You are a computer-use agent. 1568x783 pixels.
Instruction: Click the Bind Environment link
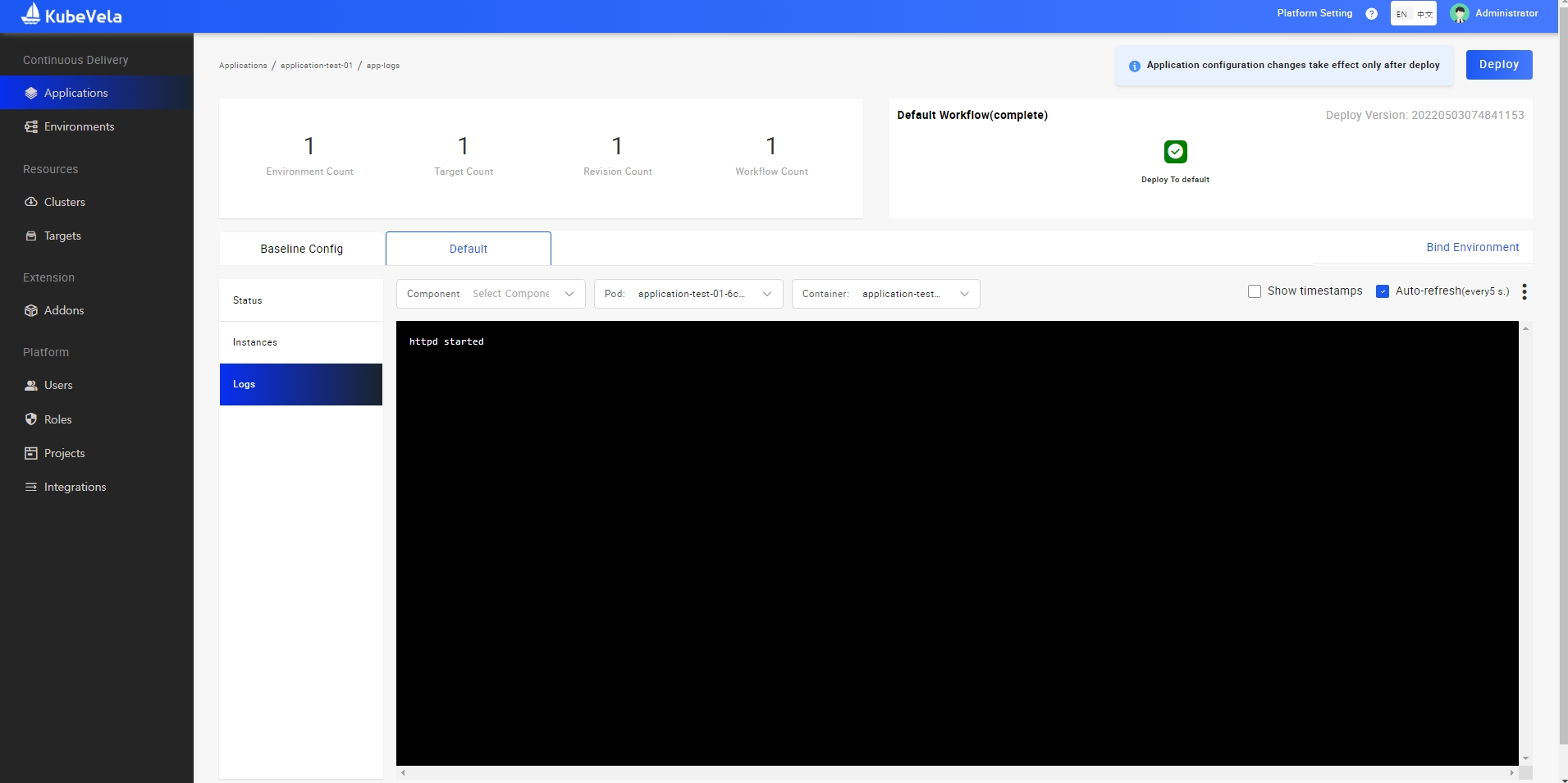click(1472, 247)
